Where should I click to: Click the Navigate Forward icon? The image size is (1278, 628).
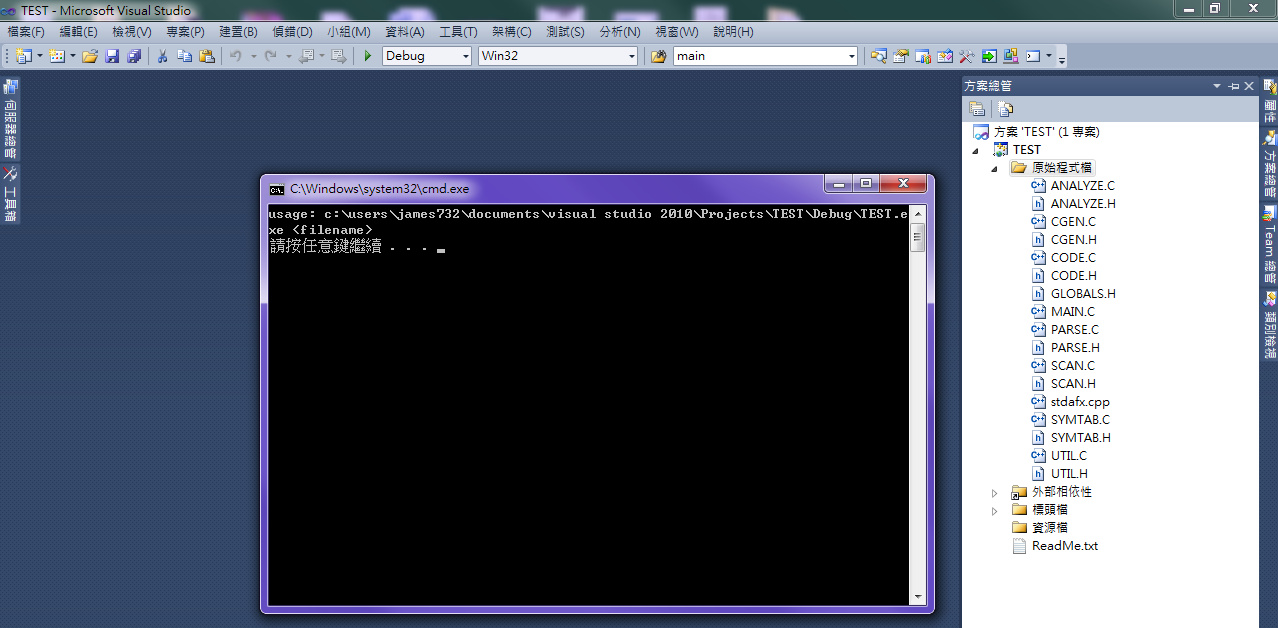[338, 56]
